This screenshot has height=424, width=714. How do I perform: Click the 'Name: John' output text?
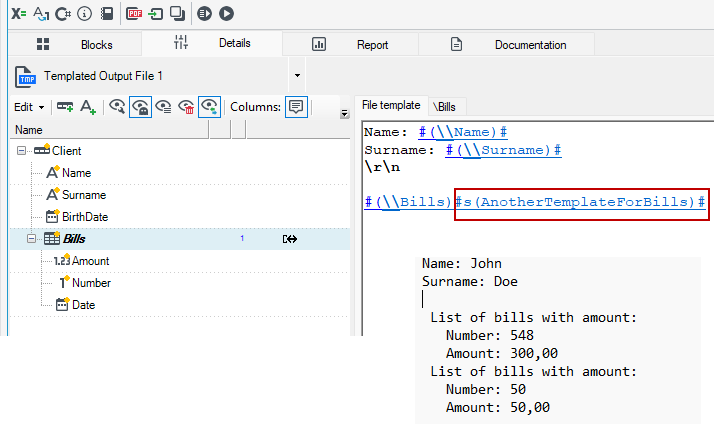coord(462,264)
